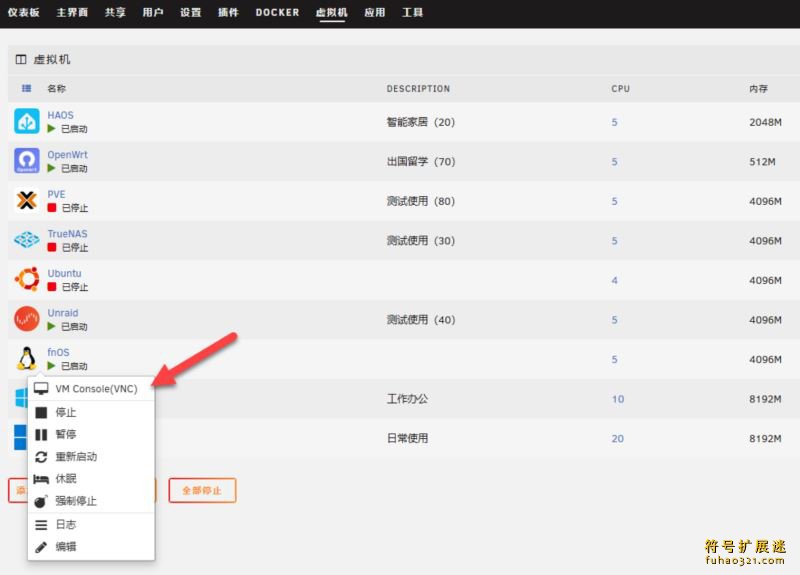Click the Windows icon in the 工作办公 row

[x=21, y=398]
